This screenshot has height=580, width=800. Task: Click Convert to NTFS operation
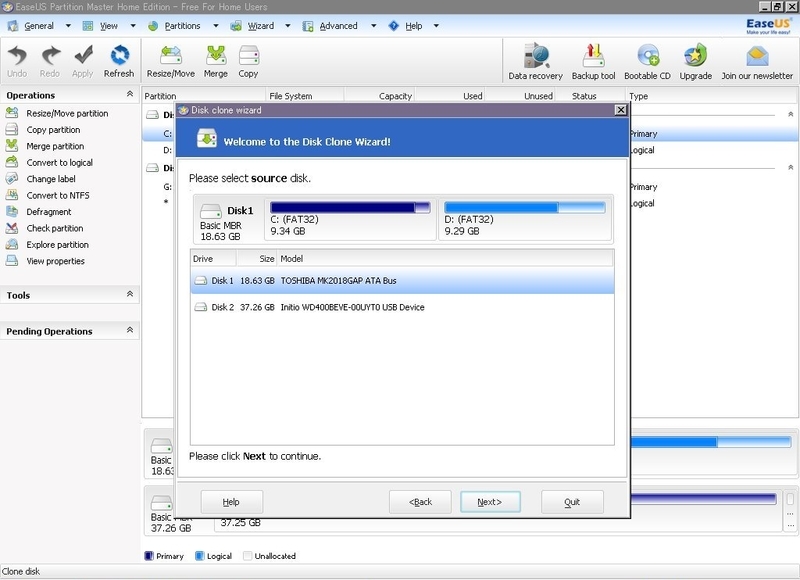[x=47, y=195]
